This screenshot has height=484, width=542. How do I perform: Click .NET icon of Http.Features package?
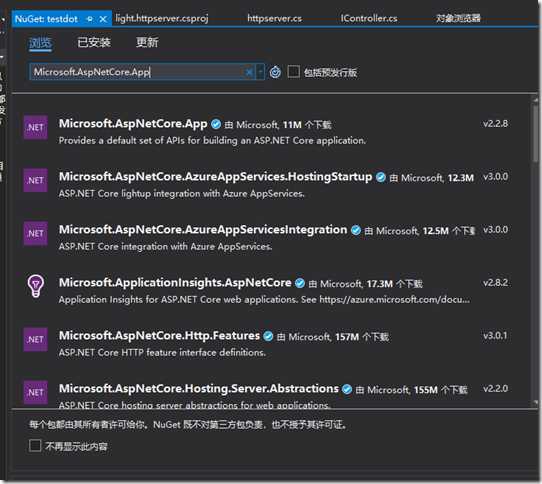tap(36, 339)
